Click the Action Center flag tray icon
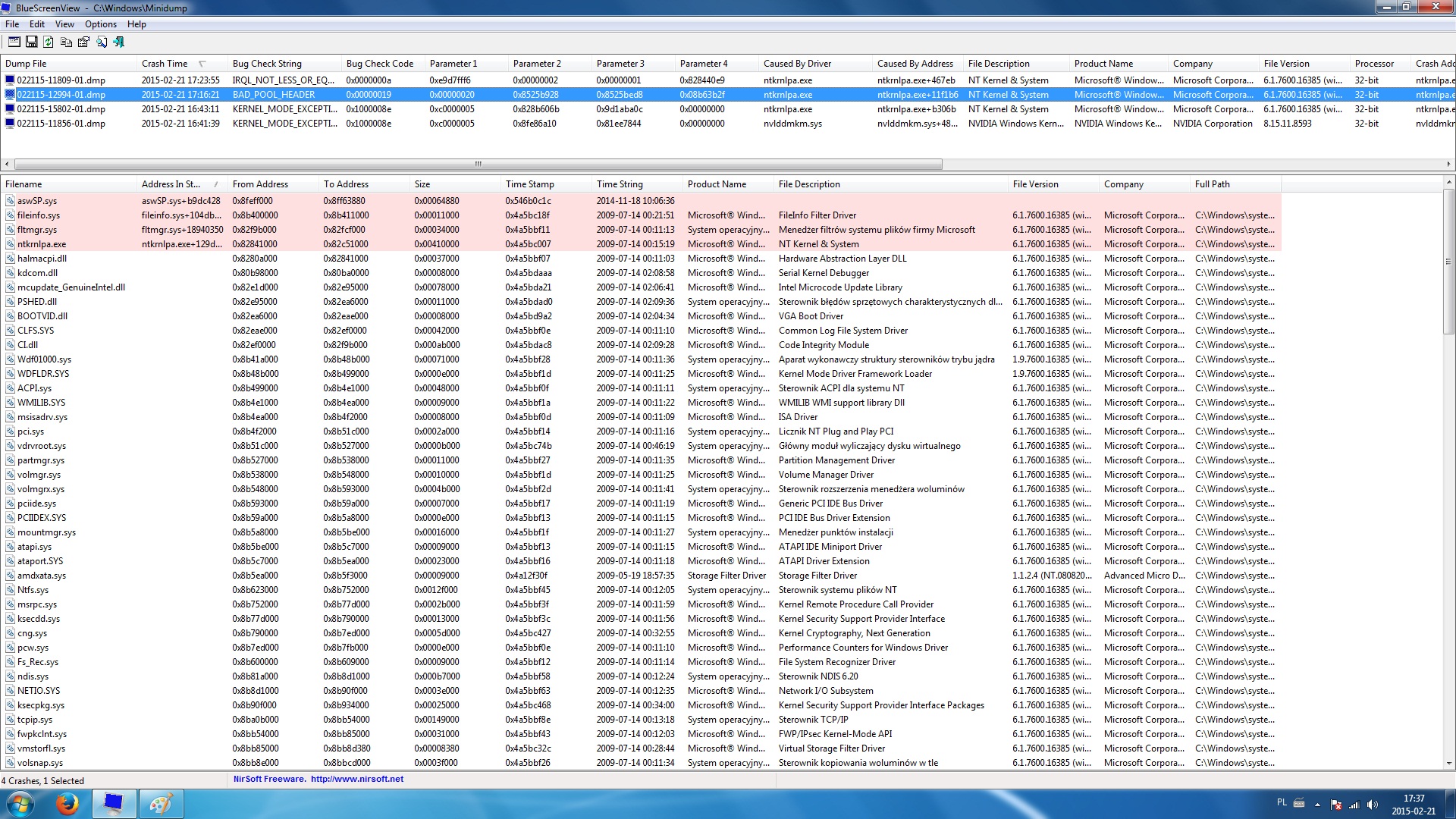1456x819 pixels. 1336,805
